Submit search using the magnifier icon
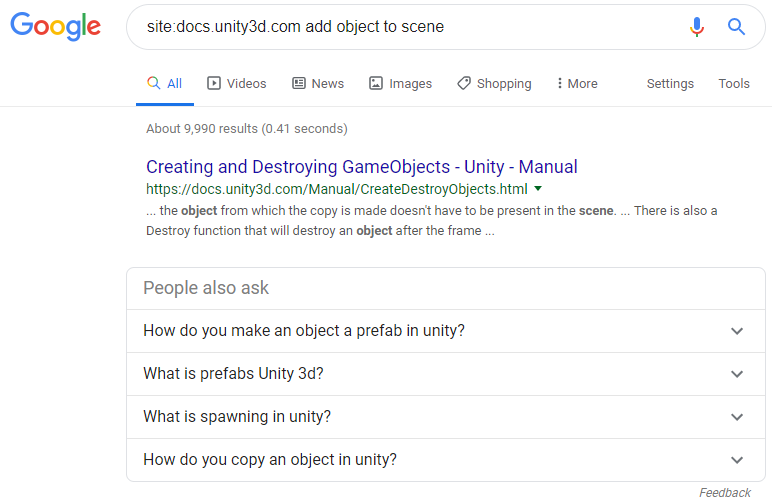 click(736, 27)
